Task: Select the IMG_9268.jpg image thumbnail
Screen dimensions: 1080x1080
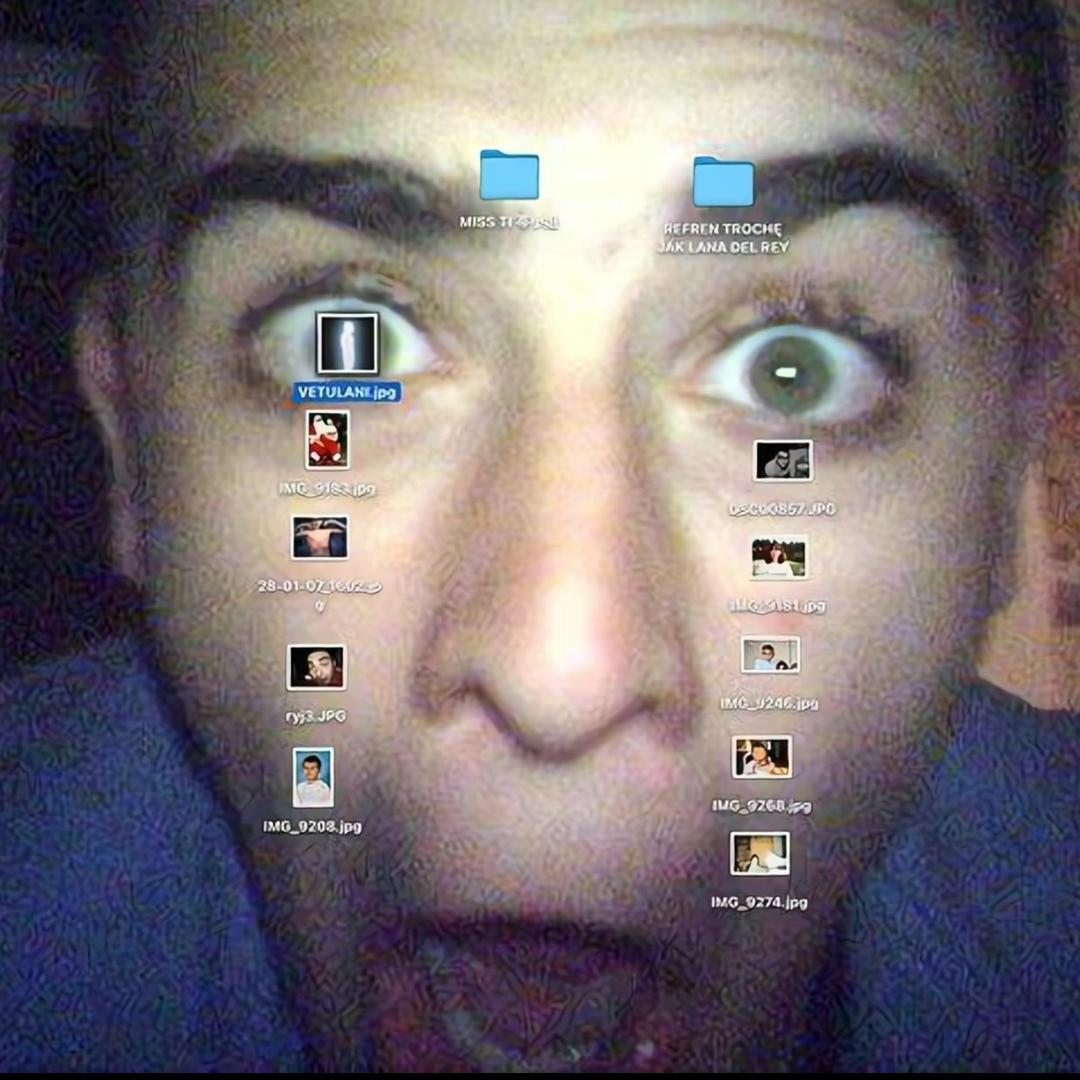Action: pyautogui.click(x=762, y=757)
